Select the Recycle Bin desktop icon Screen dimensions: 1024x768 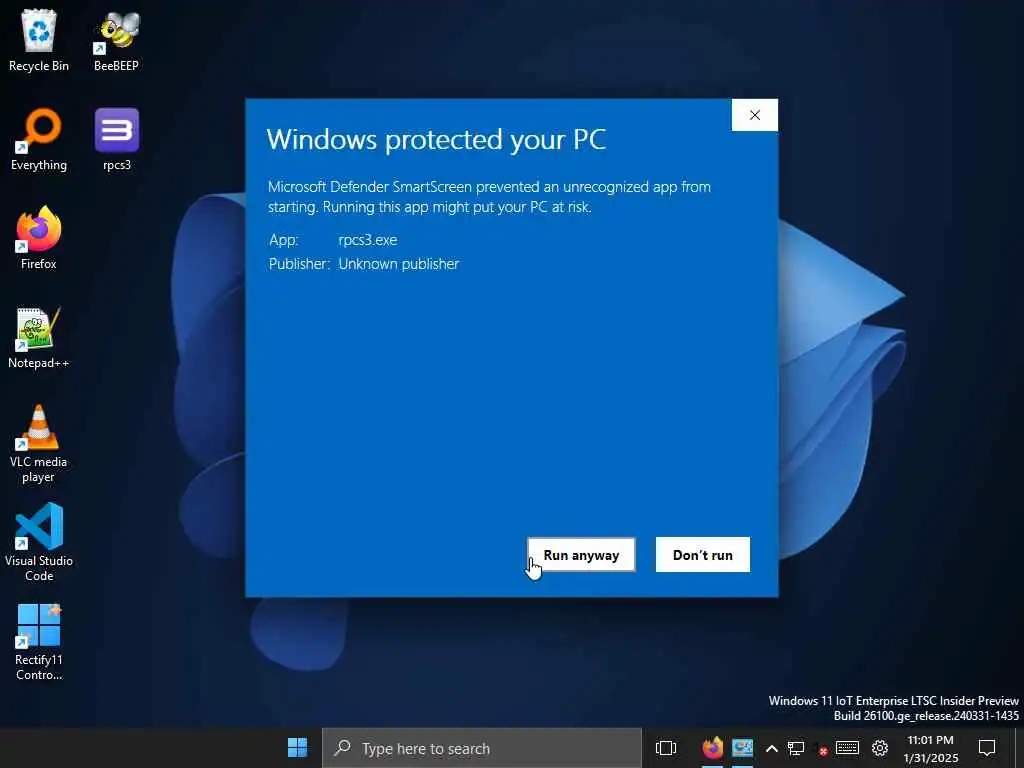coord(39,40)
